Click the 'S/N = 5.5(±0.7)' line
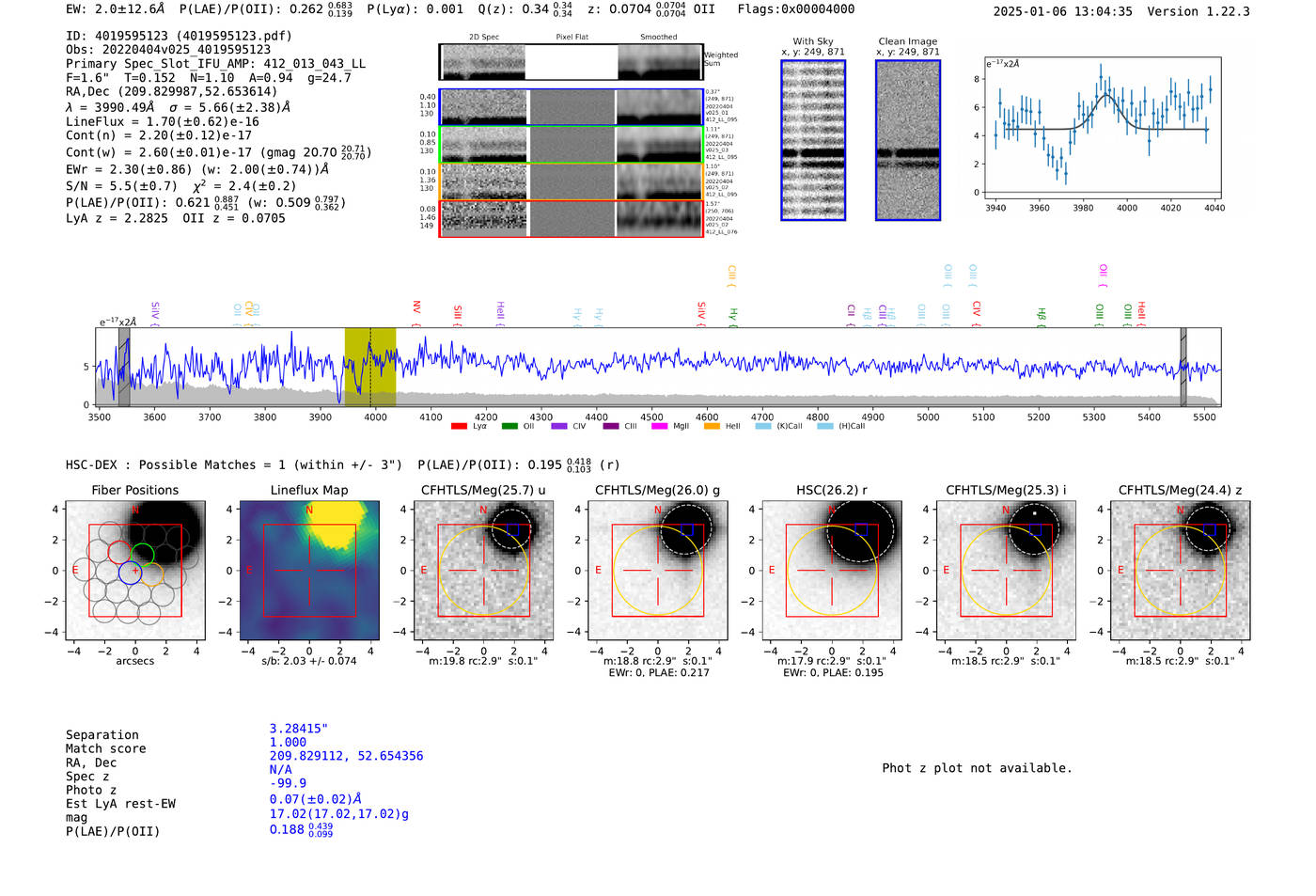1316x896 pixels. pyautogui.click(x=122, y=186)
